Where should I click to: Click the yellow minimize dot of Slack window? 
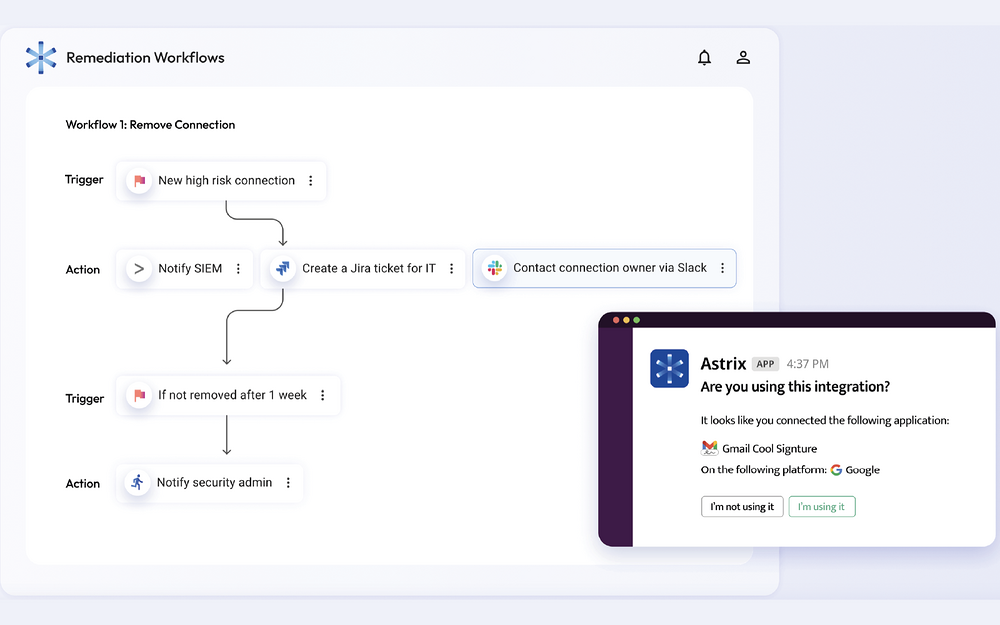tap(626, 320)
